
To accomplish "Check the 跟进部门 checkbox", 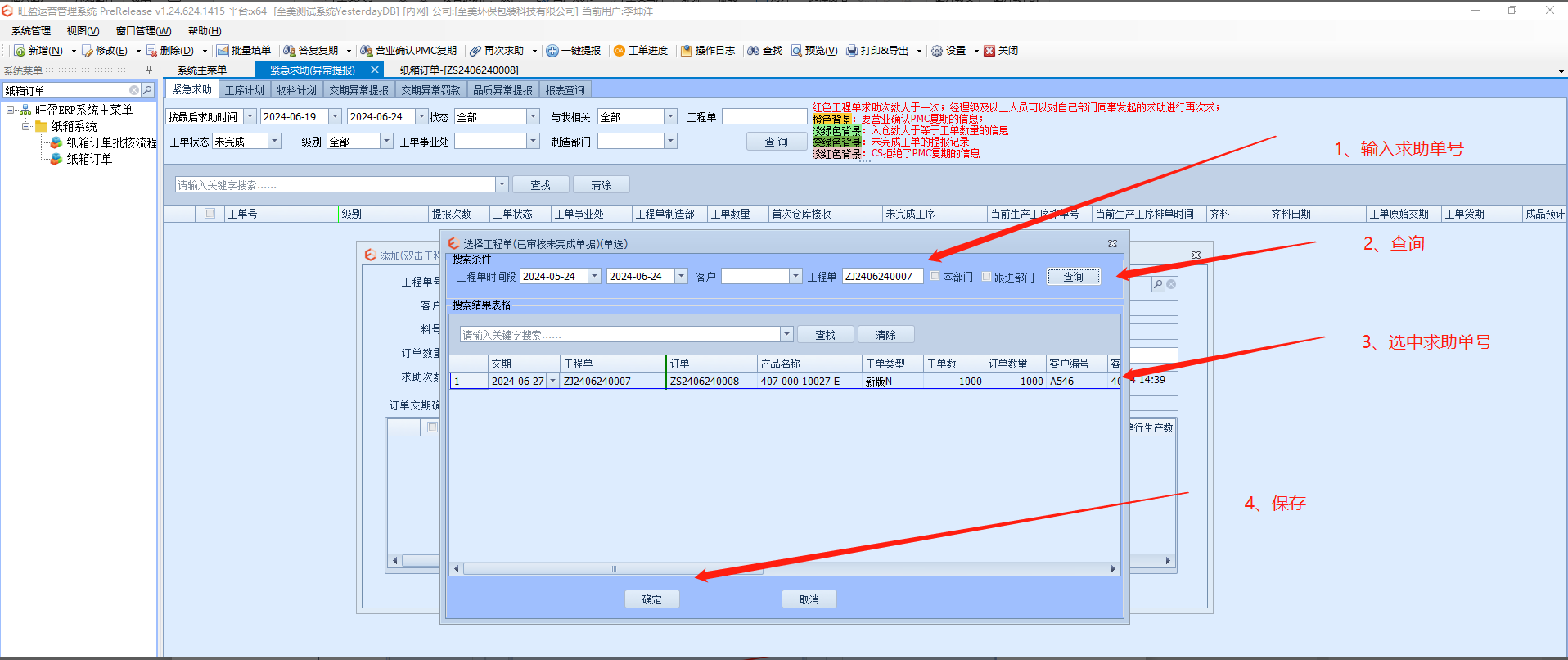I will pos(987,277).
